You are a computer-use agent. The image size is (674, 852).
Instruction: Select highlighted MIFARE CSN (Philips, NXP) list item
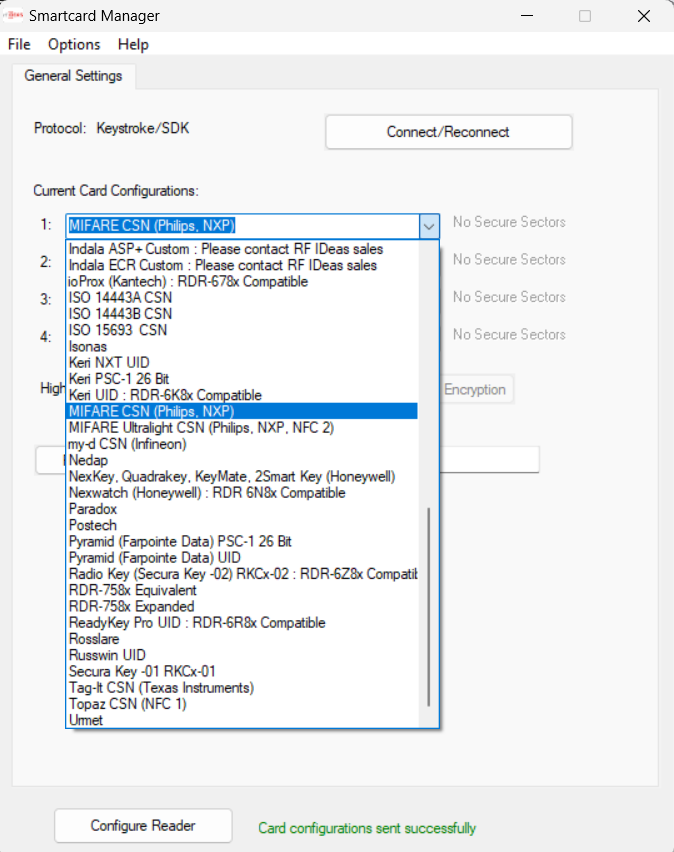242,411
